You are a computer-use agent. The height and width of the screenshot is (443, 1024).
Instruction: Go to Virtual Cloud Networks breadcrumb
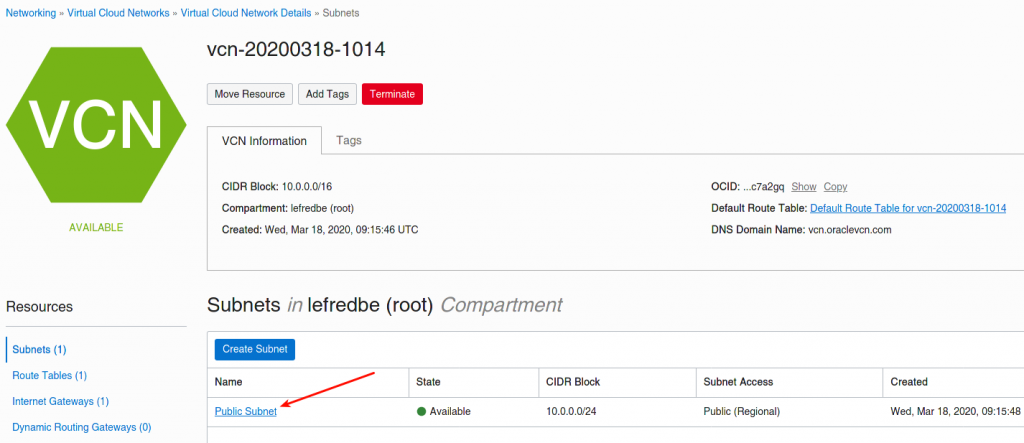pyautogui.click(x=118, y=13)
